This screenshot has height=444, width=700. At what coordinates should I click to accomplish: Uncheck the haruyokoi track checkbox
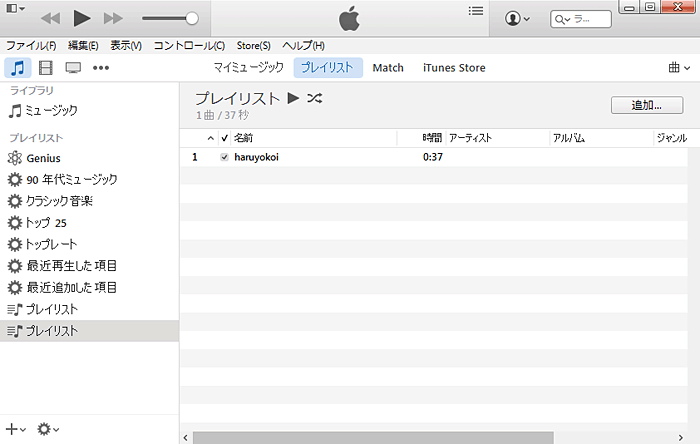click(x=224, y=157)
